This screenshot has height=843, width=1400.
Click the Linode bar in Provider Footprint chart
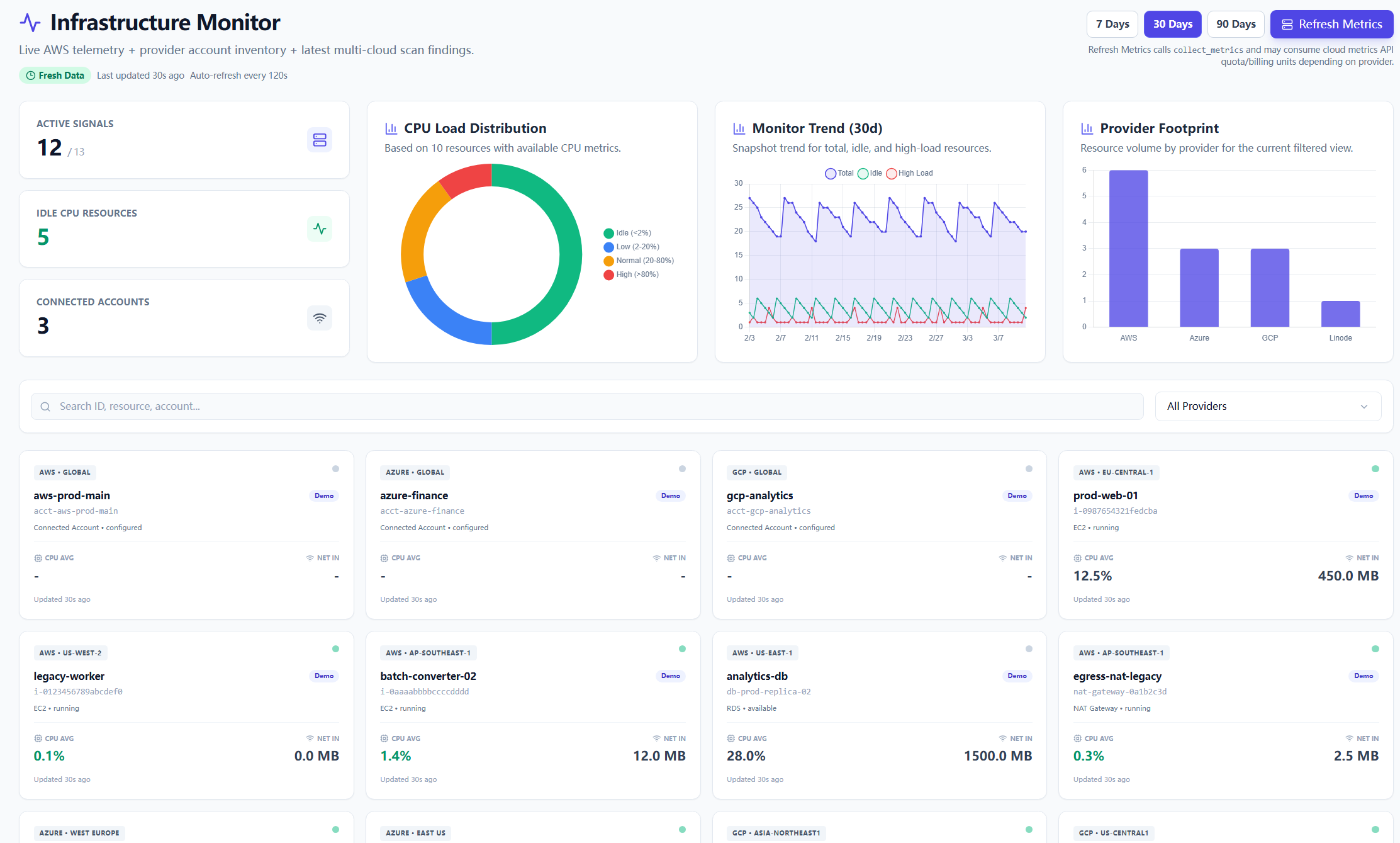click(1340, 314)
